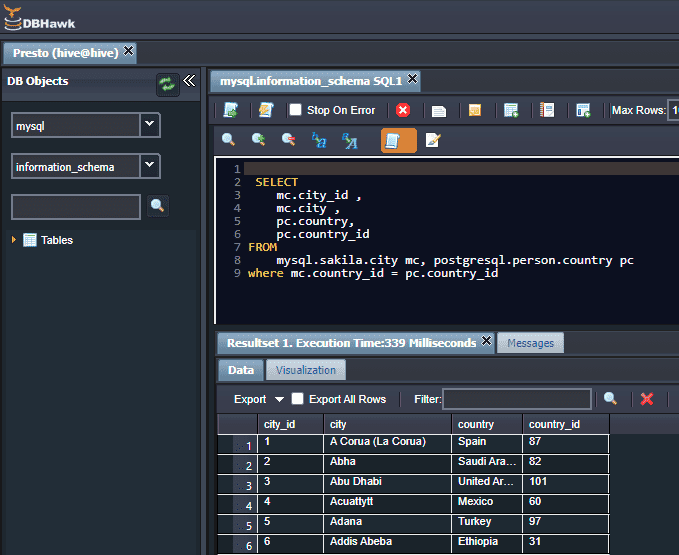Collapse the DB Objects sidebar
The height and width of the screenshot is (555, 679).
[x=189, y=83]
